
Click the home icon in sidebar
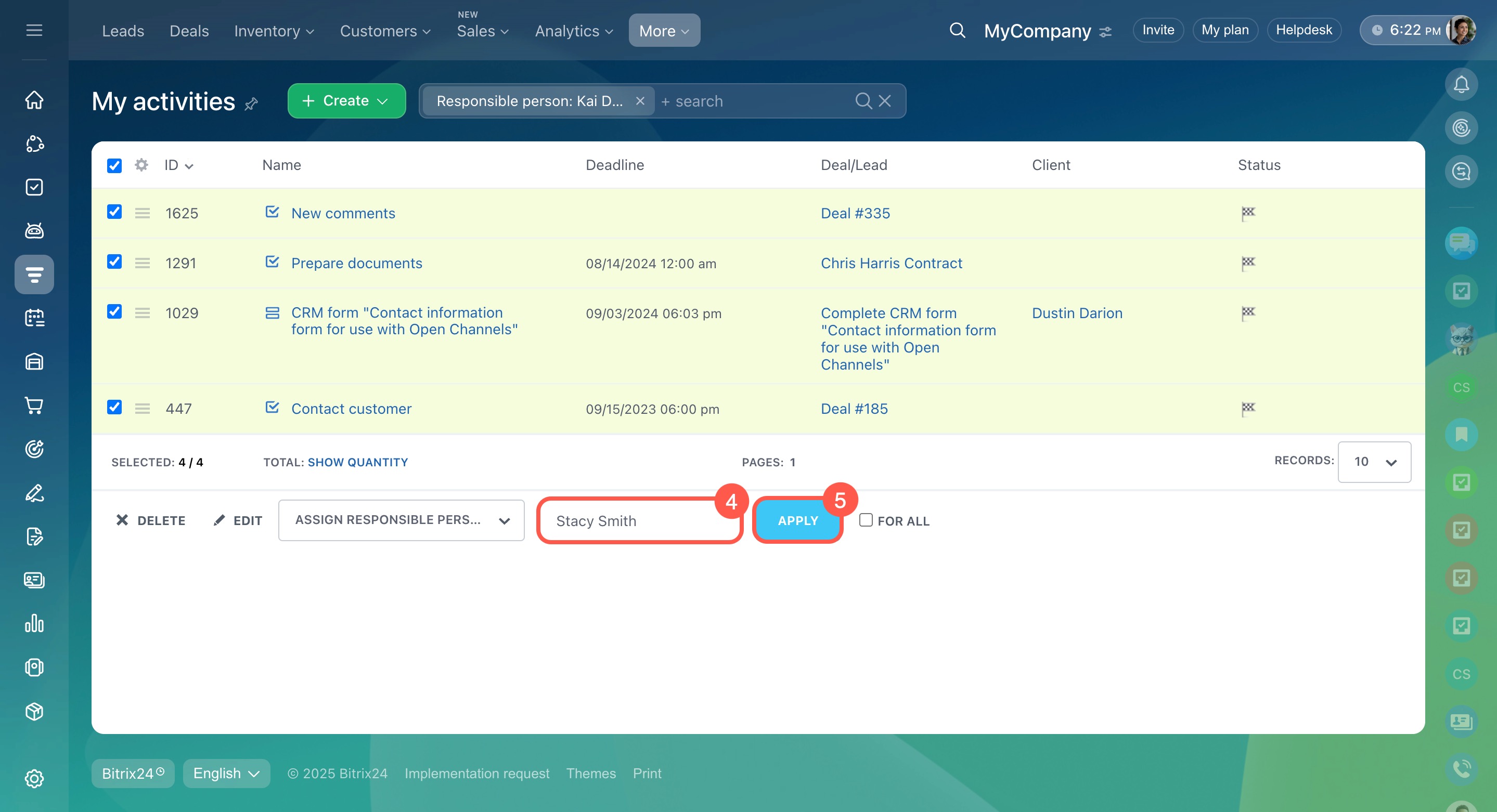34,100
